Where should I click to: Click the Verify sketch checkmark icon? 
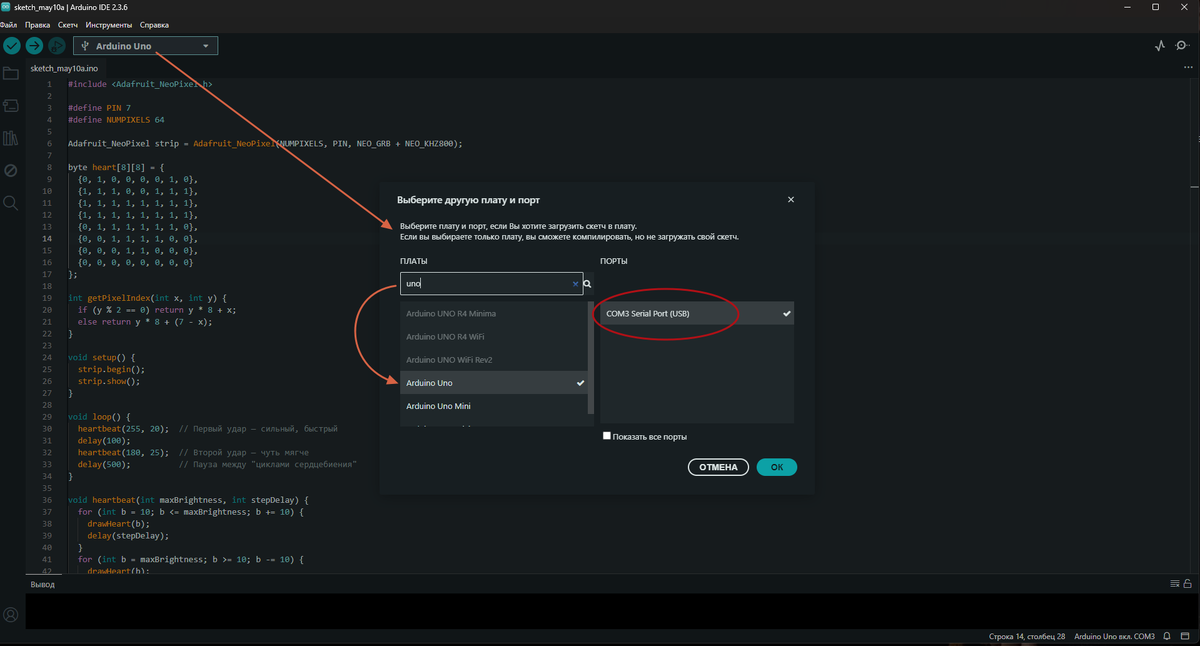pyautogui.click(x=12, y=46)
